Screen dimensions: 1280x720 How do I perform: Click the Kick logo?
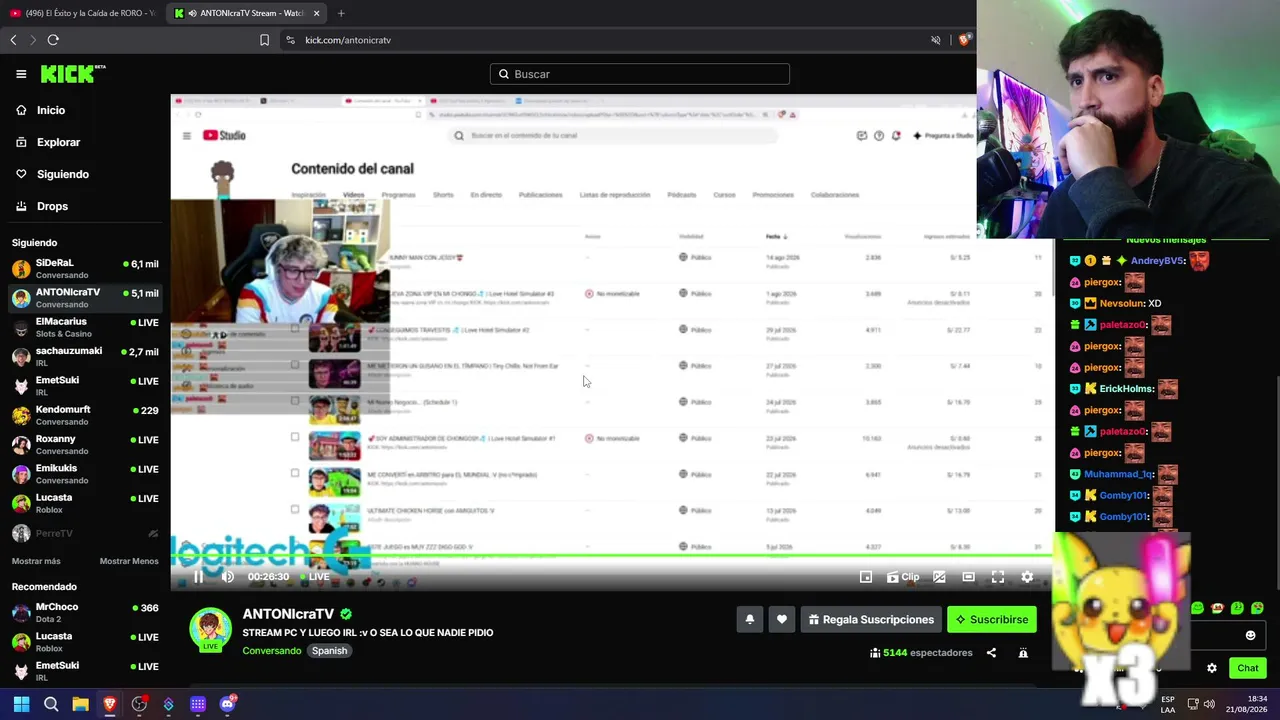click(x=73, y=74)
